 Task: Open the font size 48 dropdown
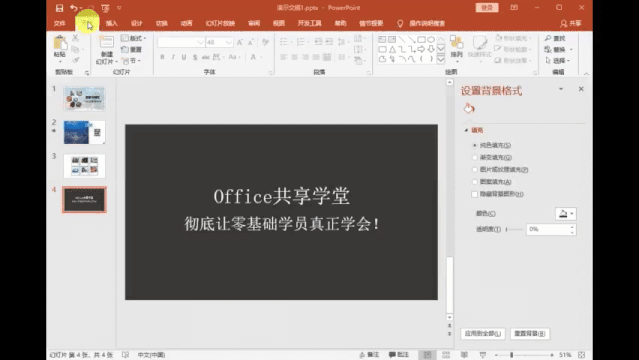click(x=229, y=42)
